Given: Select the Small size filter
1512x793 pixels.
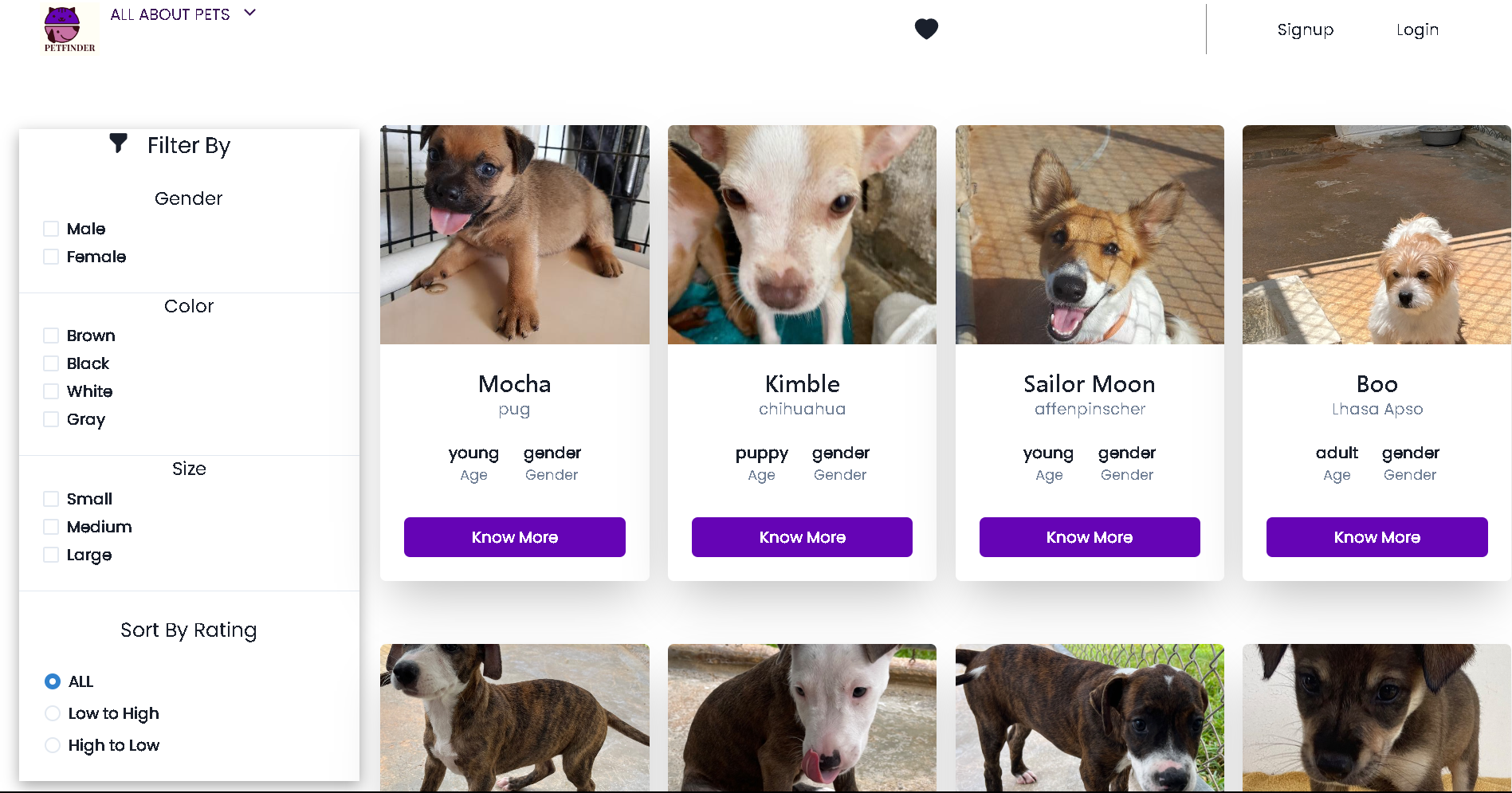Looking at the screenshot, I should pyautogui.click(x=51, y=498).
